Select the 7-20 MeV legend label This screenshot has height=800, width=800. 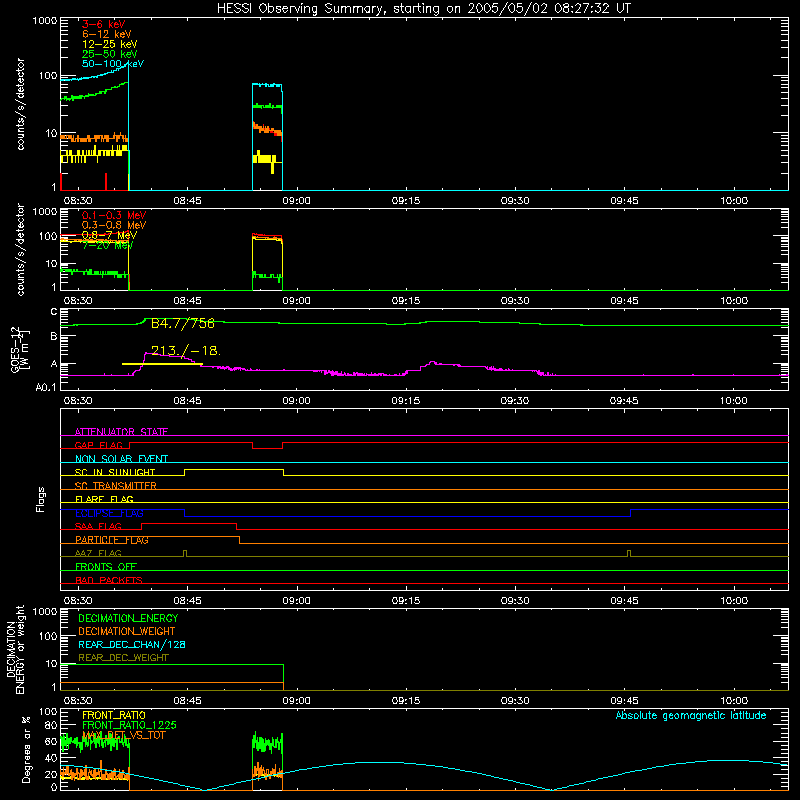108,245
